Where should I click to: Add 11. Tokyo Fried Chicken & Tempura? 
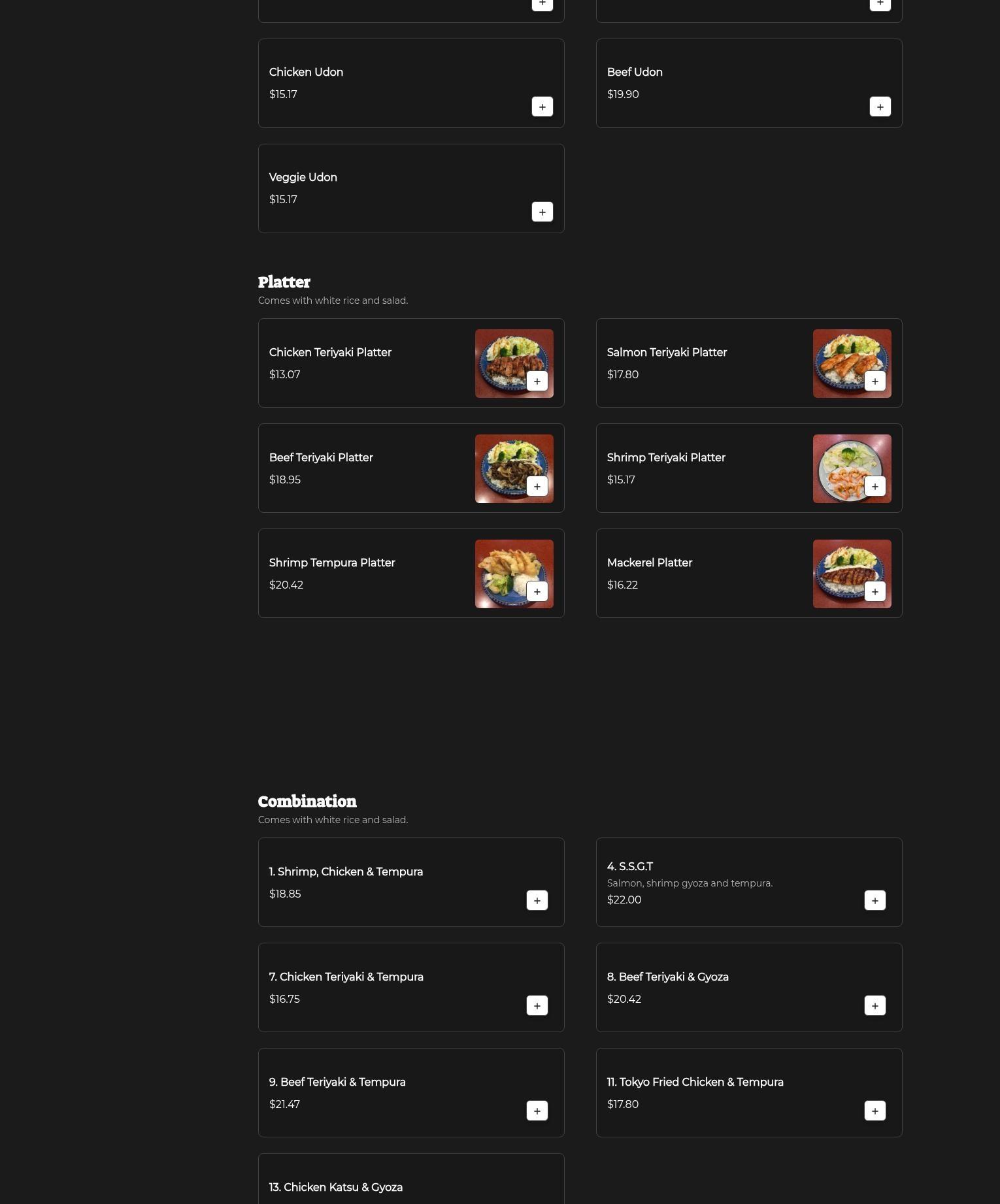tap(875, 1111)
